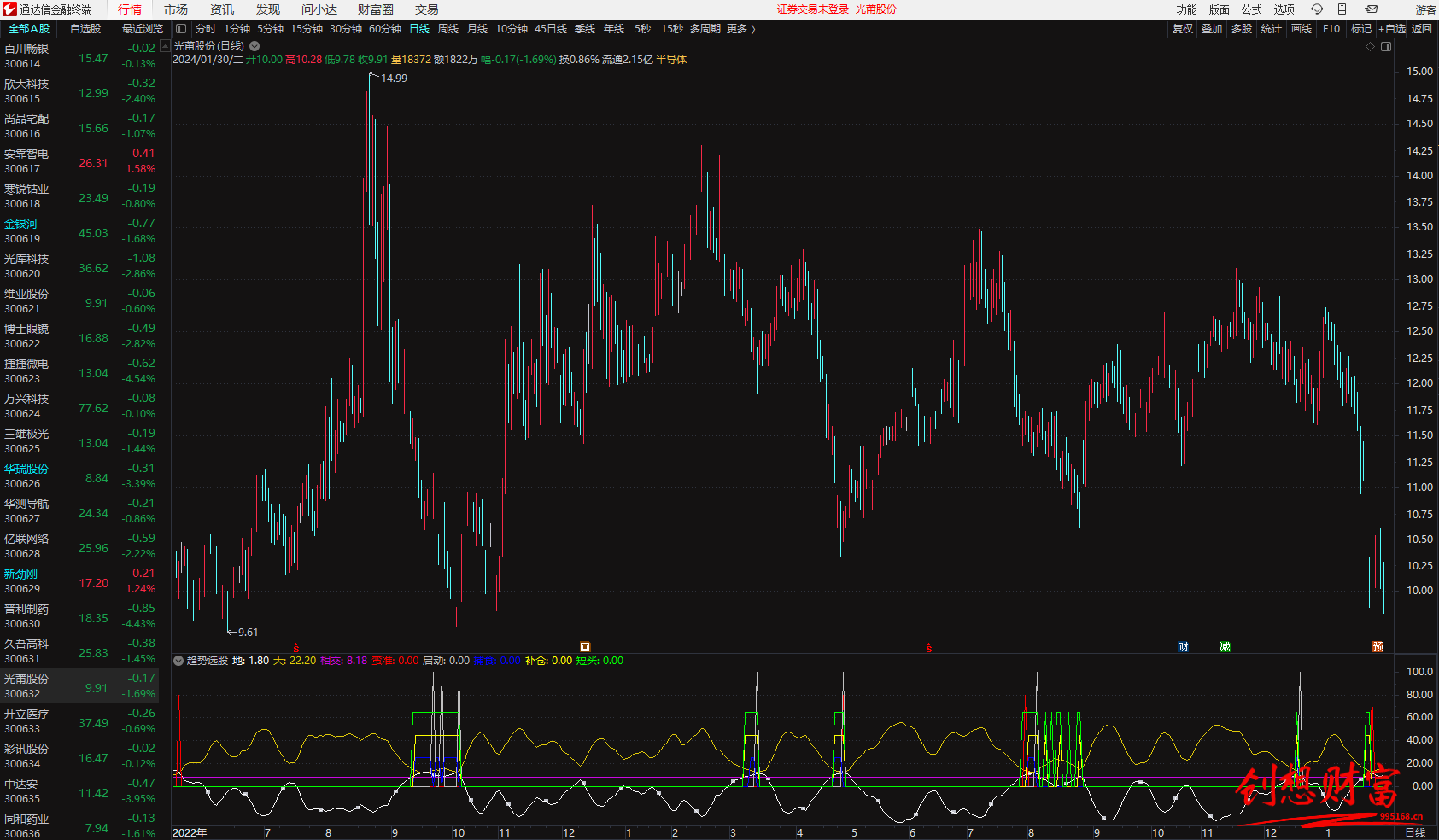Switch chart to 分时 view
Screen dimensions: 1439x840
tap(206, 29)
